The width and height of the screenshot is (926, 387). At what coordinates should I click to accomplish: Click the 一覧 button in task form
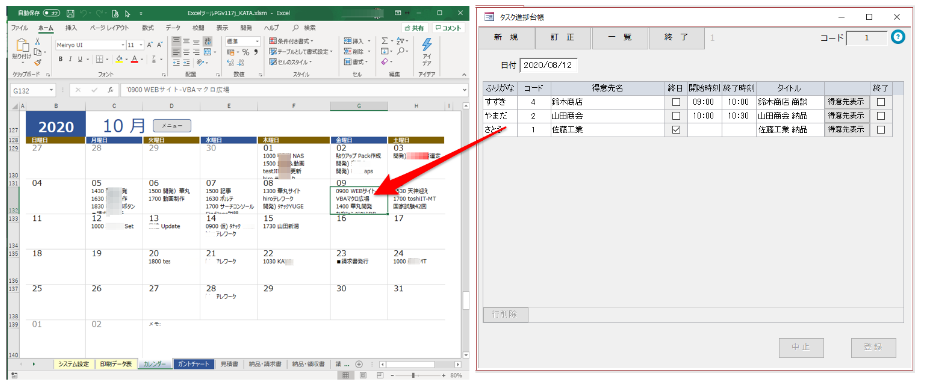point(619,38)
